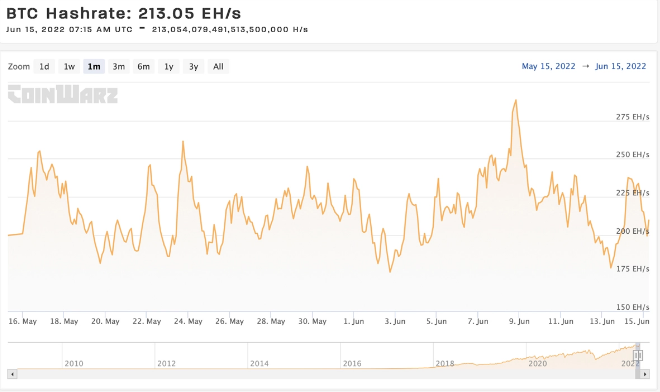The height and width of the screenshot is (392, 660).
Task: Switch chart zoom to 3m
Action: (x=119, y=67)
